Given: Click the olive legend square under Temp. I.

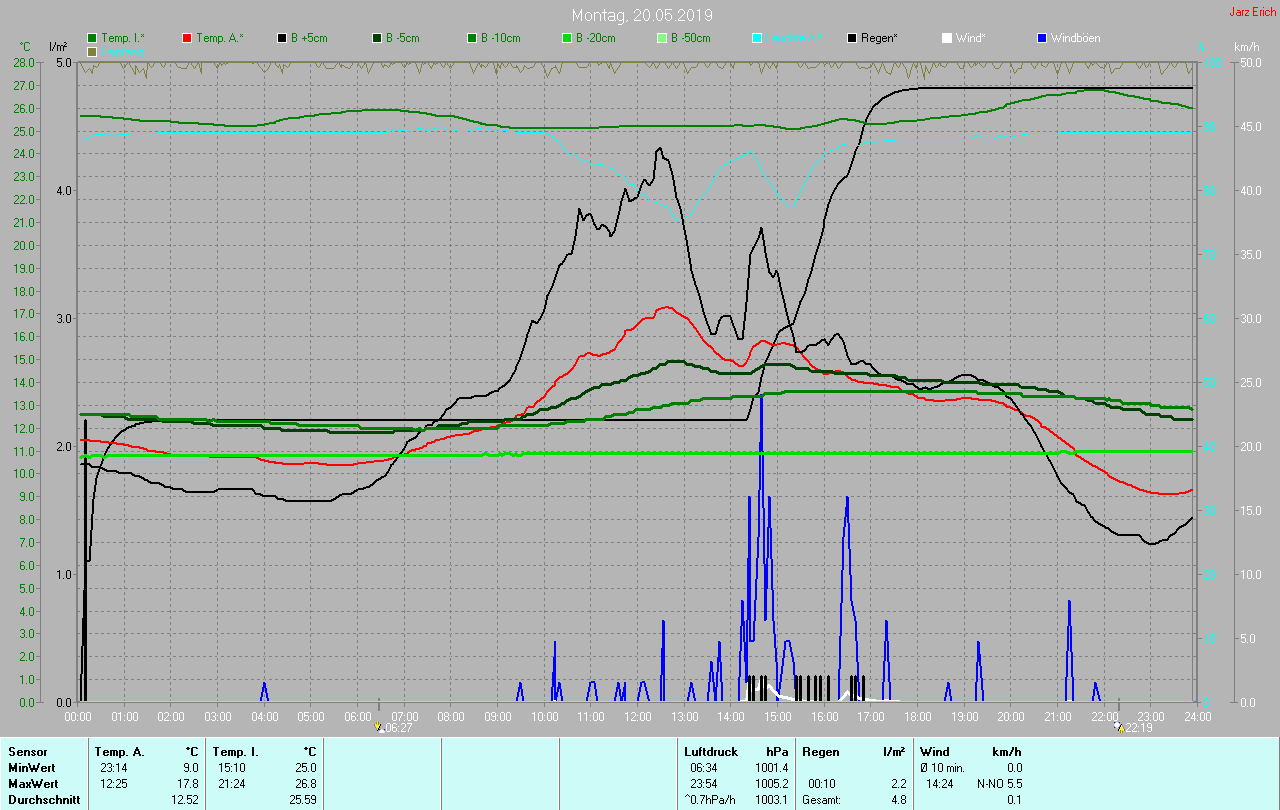Looking at the screenshot, I should pos(93,51).
